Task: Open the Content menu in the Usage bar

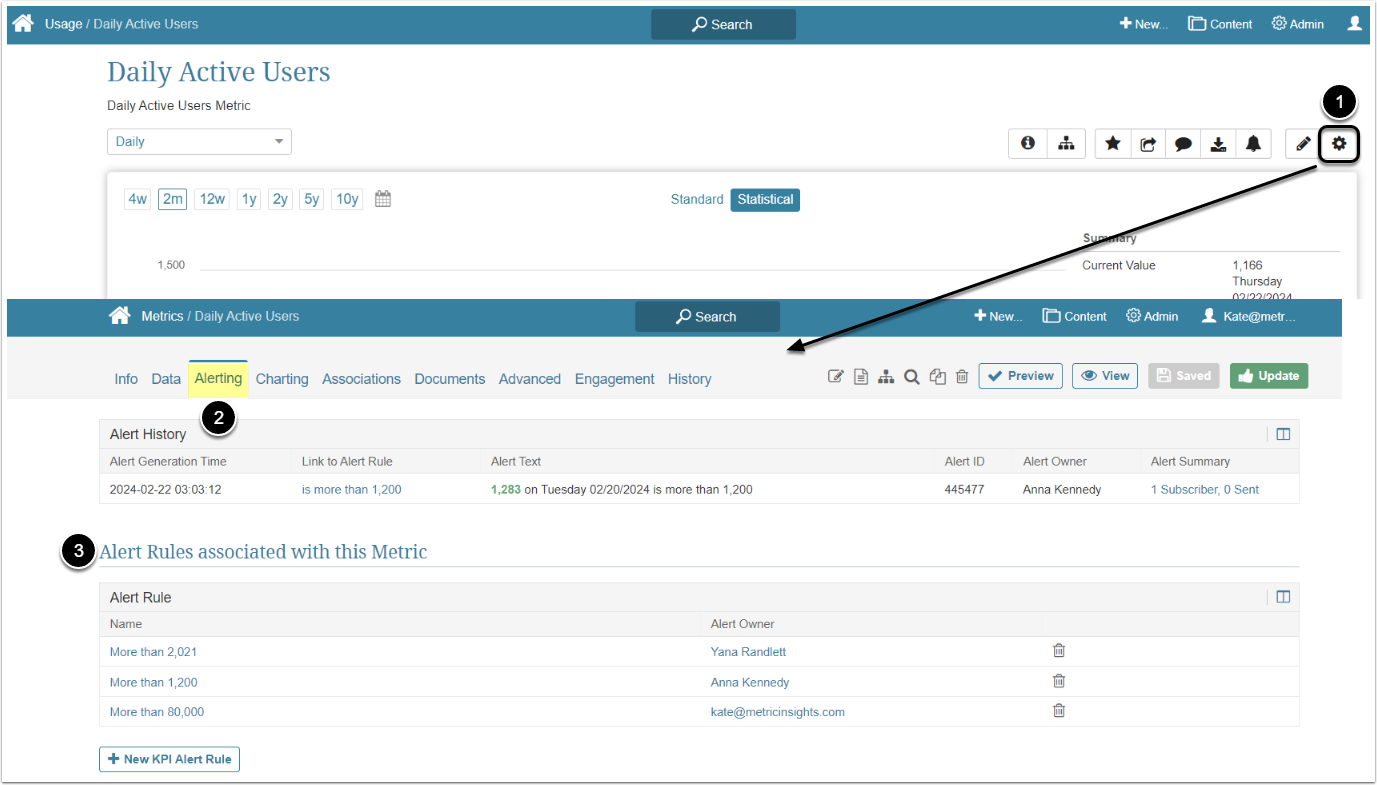Action: pos(1220,24)
